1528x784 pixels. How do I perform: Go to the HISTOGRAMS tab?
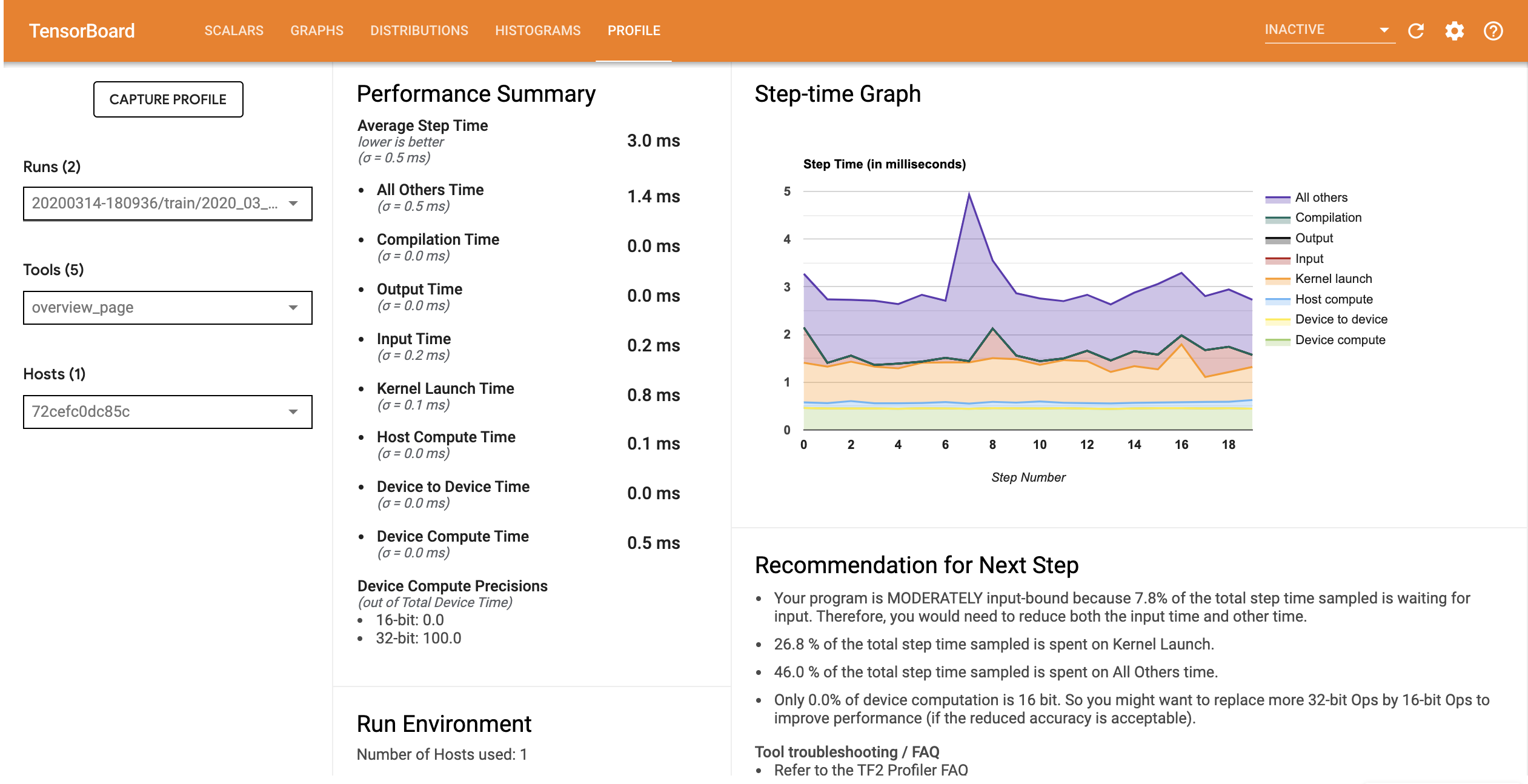coord(537,31)
